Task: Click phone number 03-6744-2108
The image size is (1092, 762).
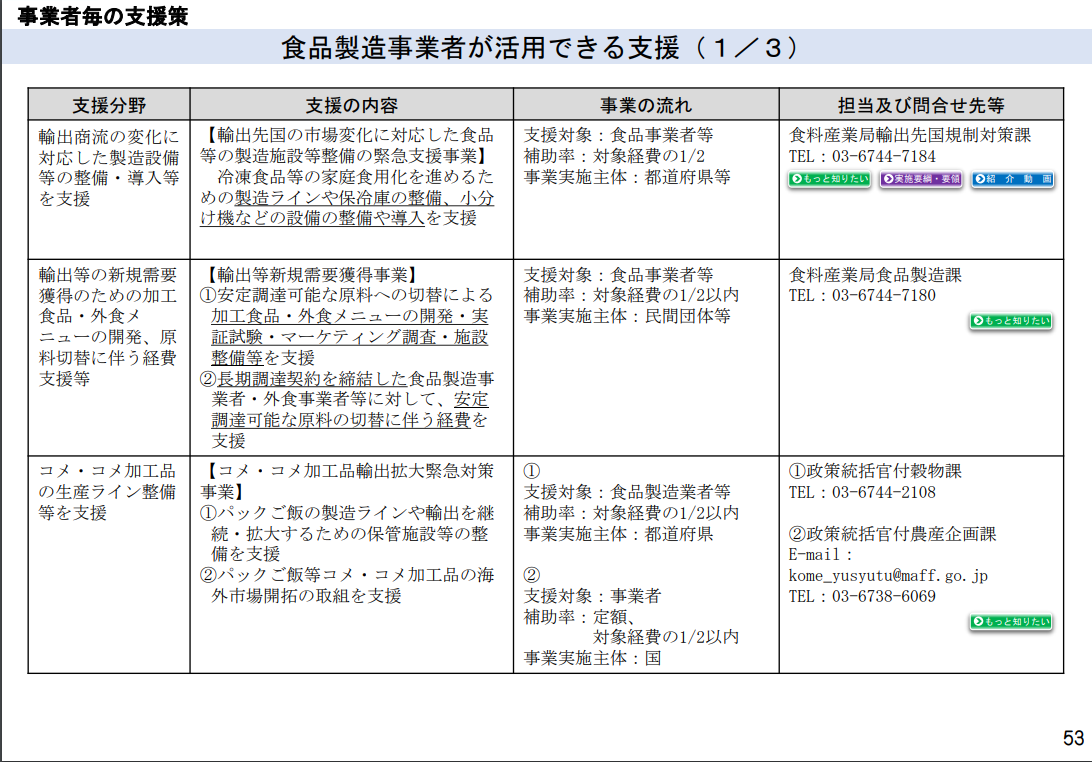Action: click(884, 492)
